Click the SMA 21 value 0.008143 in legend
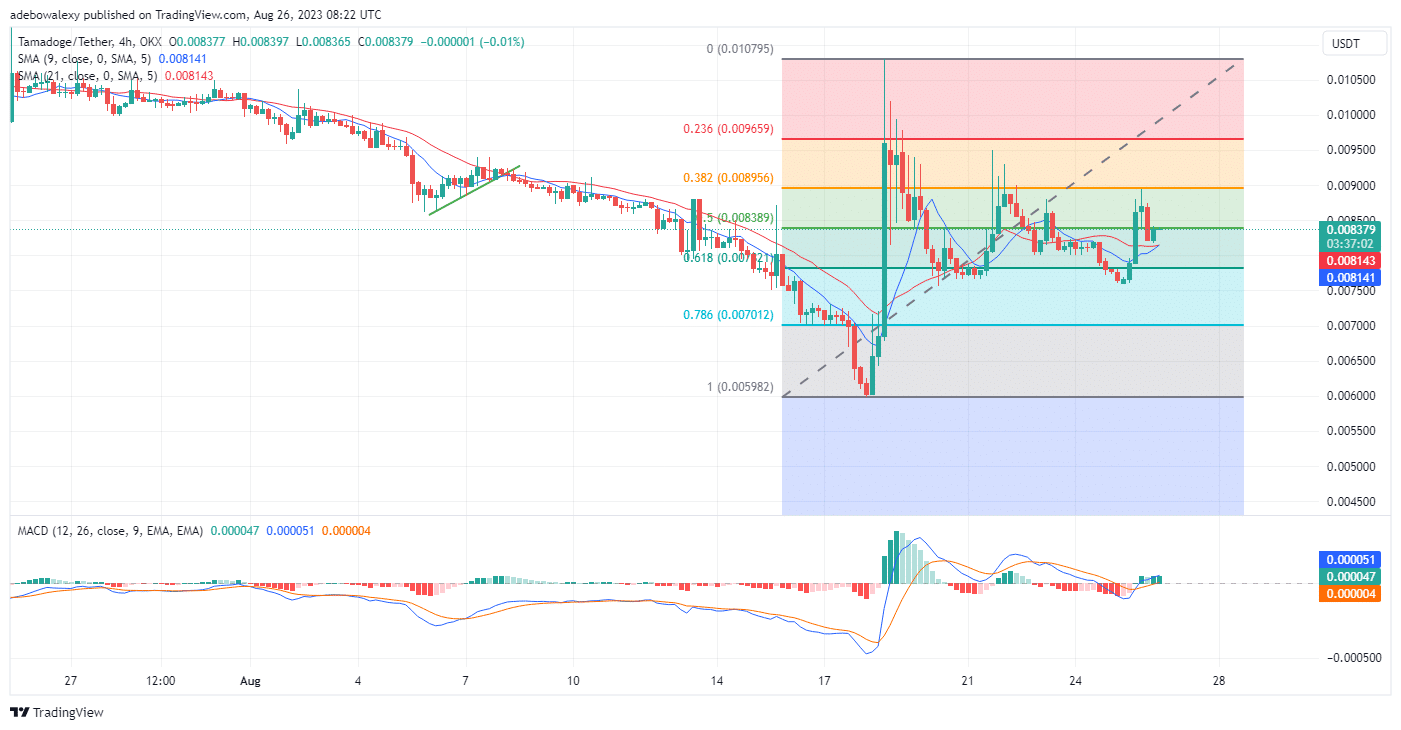The width and height of the screenshot is (1401, 730). [187, 75]
